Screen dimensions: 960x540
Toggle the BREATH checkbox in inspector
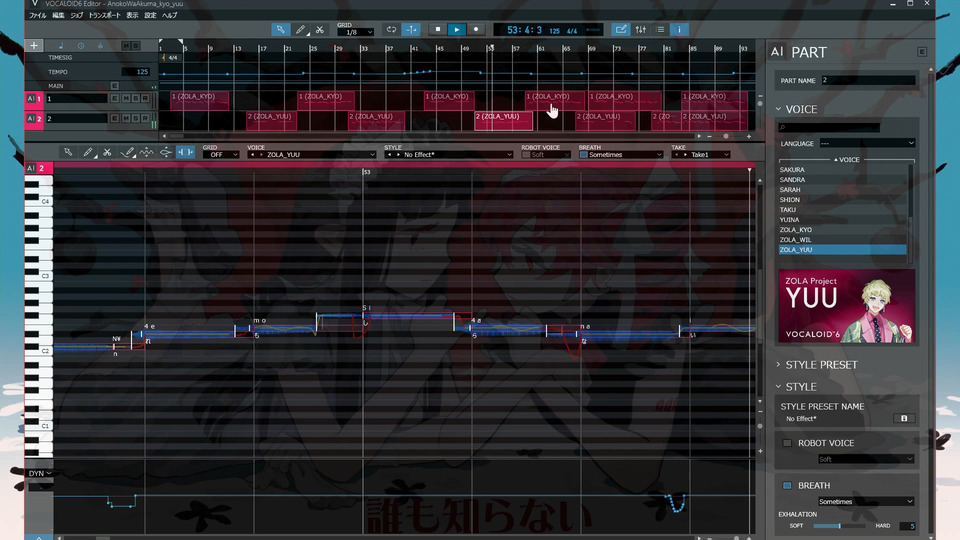point(787,486)
